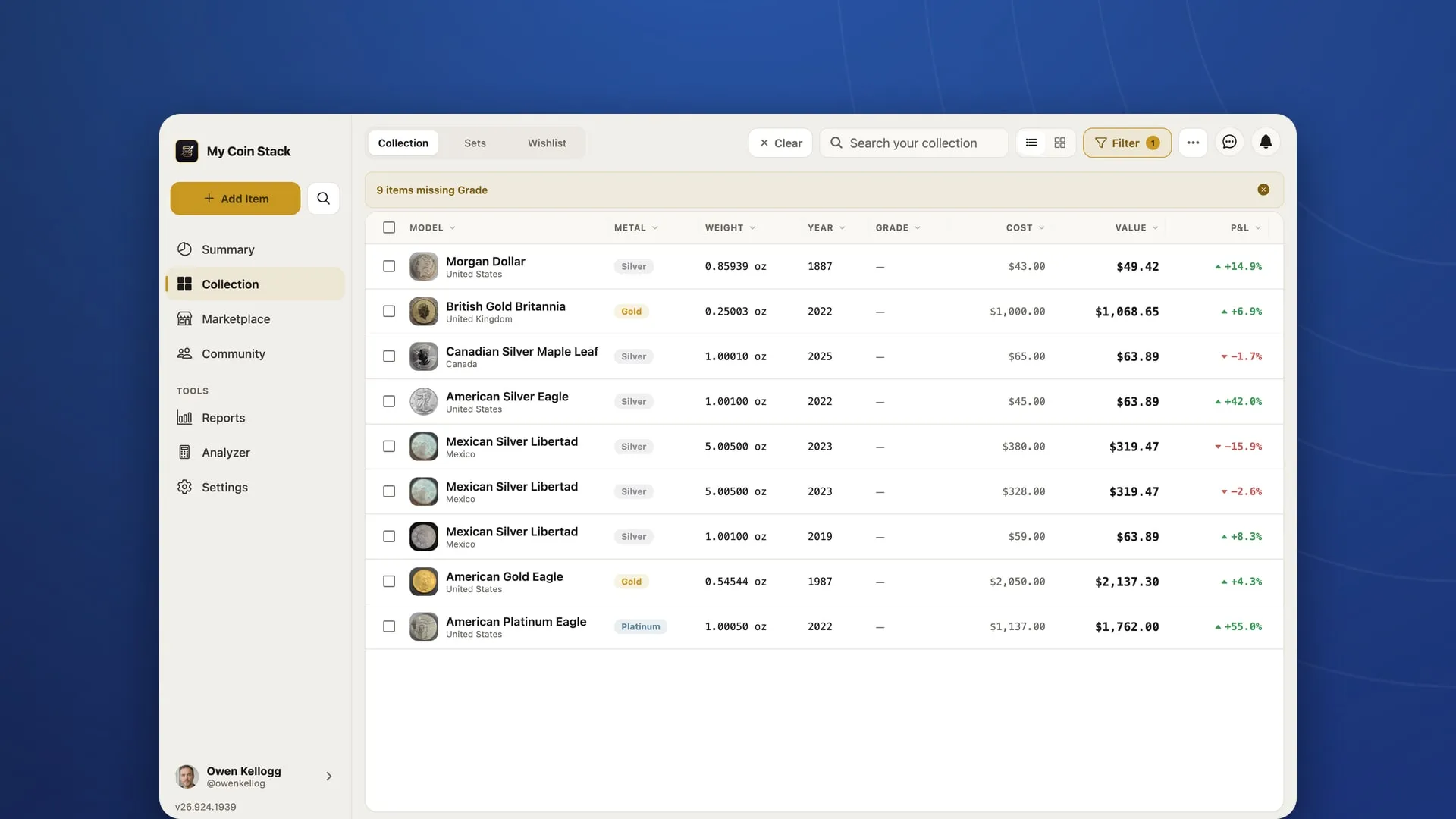This screenshot has width=1456, height=819.
Task: Click the American Gold Eagle coin thumbnail
Action: tap(424, 582)
